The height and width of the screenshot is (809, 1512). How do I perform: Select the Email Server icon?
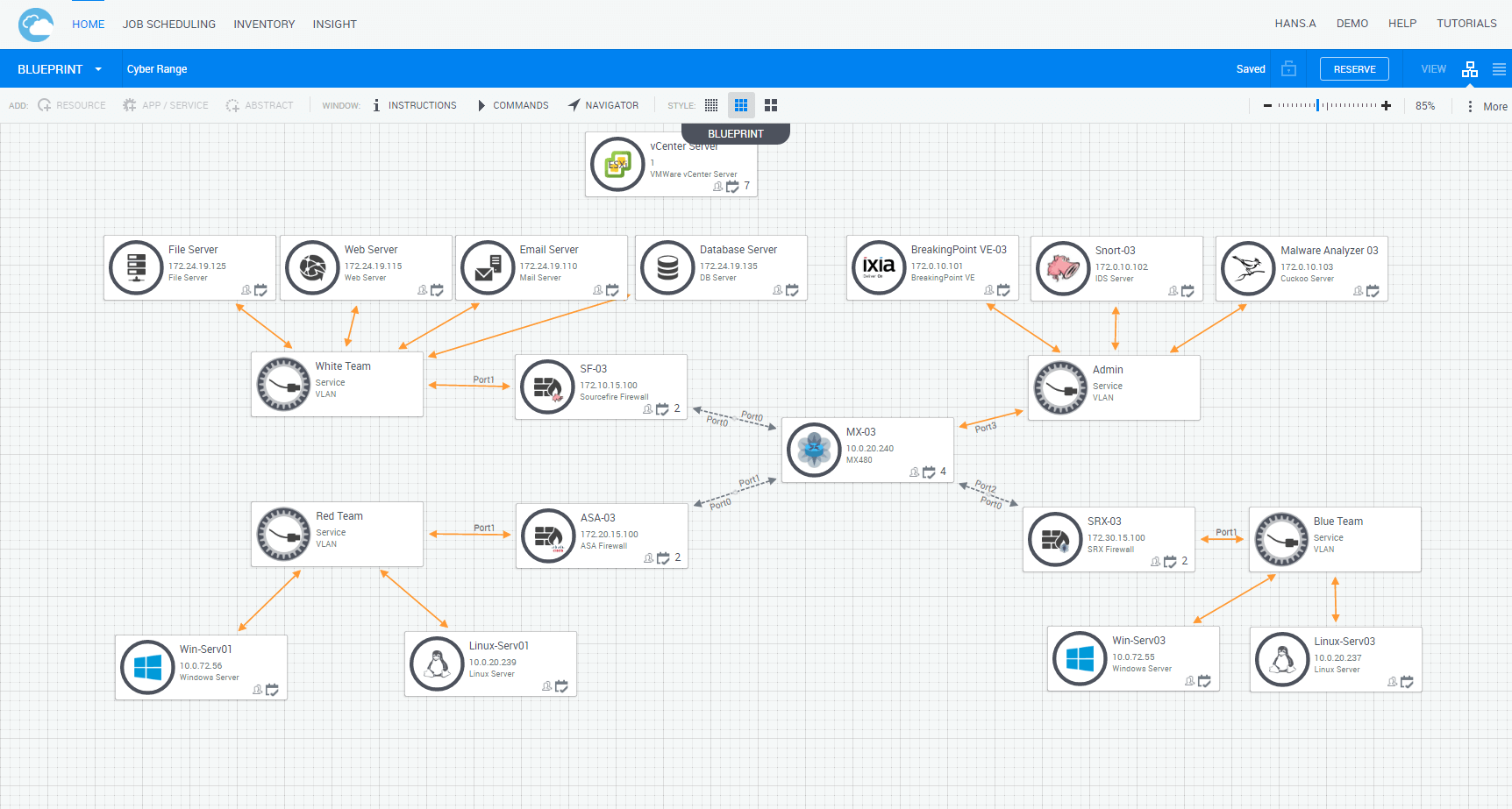[488, 267]
